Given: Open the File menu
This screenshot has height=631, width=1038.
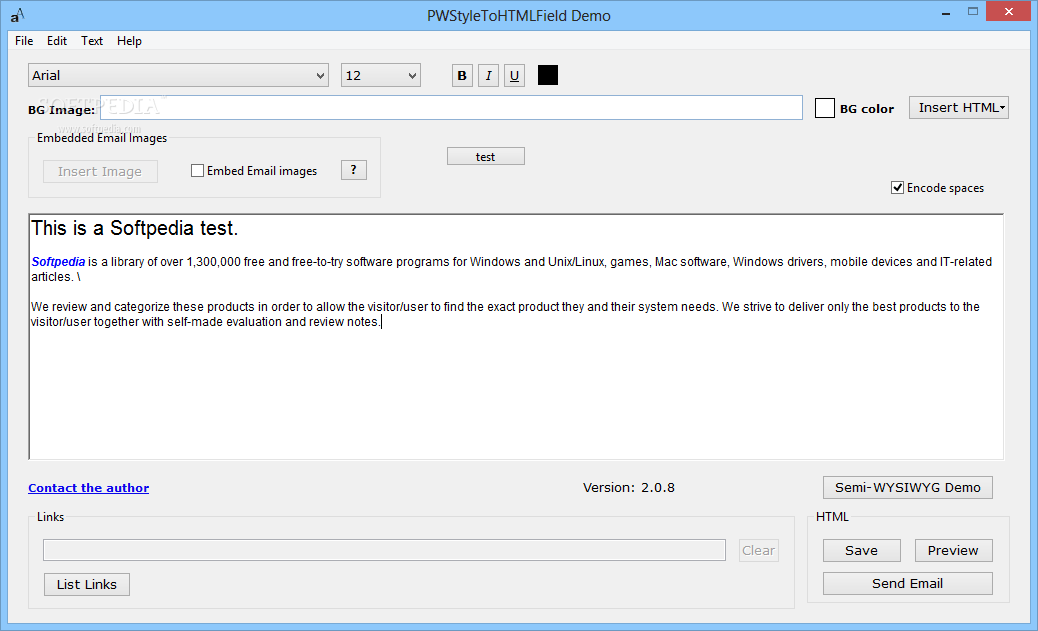Looking at the screenshot, I should click(x=24, y=41).
